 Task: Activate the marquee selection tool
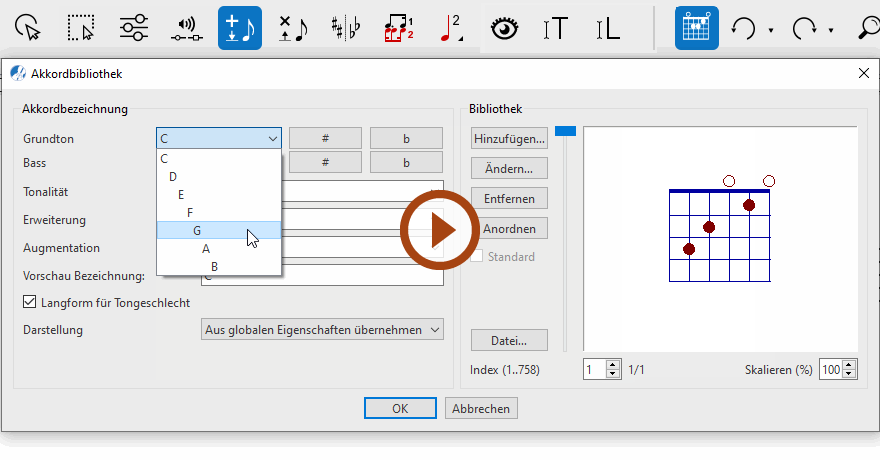tap(81, 28)
